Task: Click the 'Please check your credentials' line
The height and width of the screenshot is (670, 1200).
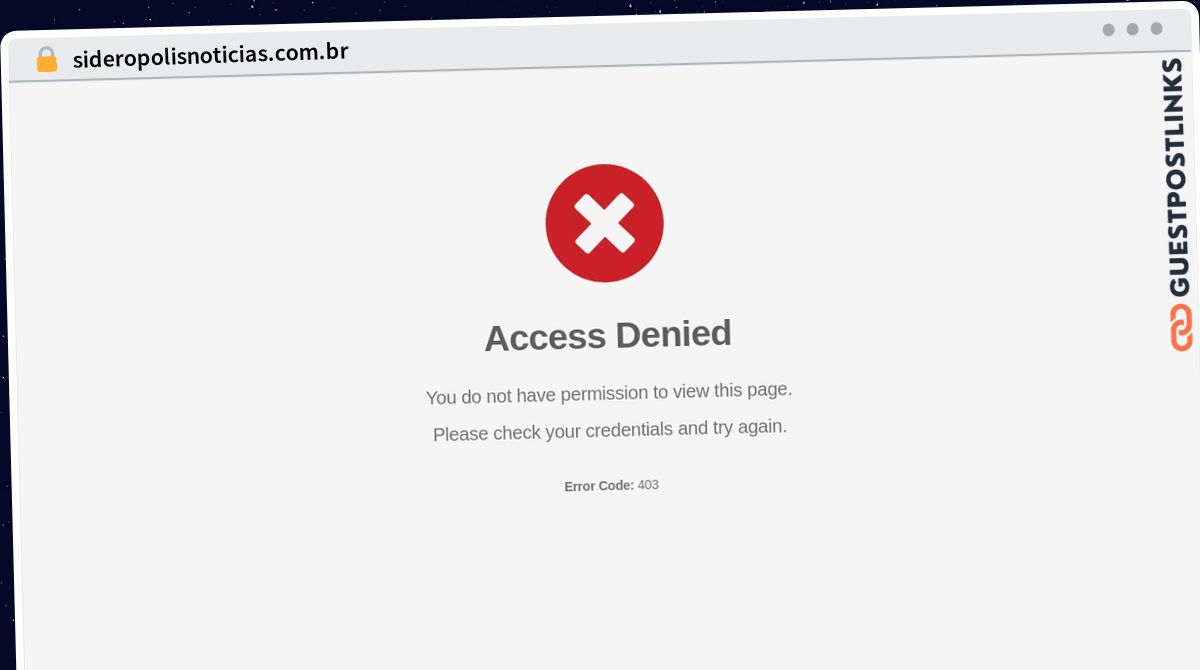Action: [610, 430]
